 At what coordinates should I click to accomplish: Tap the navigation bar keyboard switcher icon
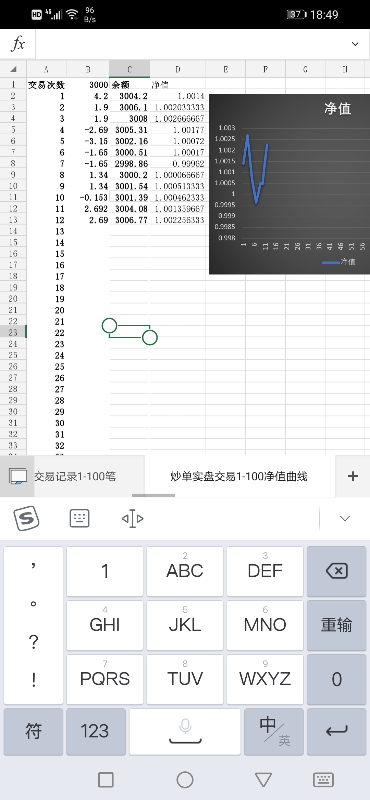click(x=323, y=780)
